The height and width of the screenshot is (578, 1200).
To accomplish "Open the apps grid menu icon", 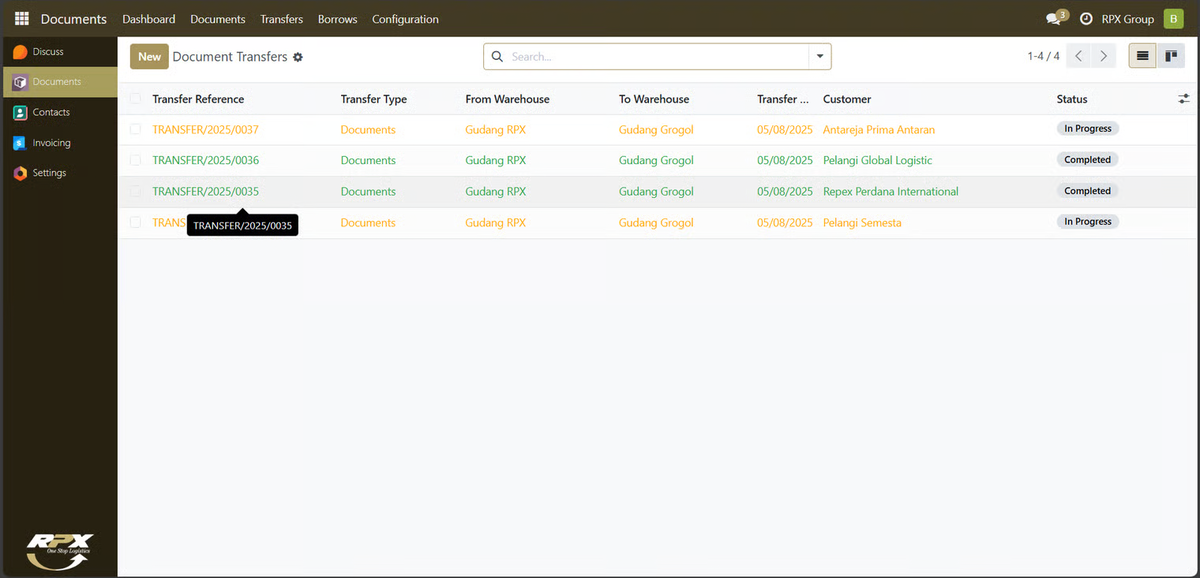I will 21,19.
